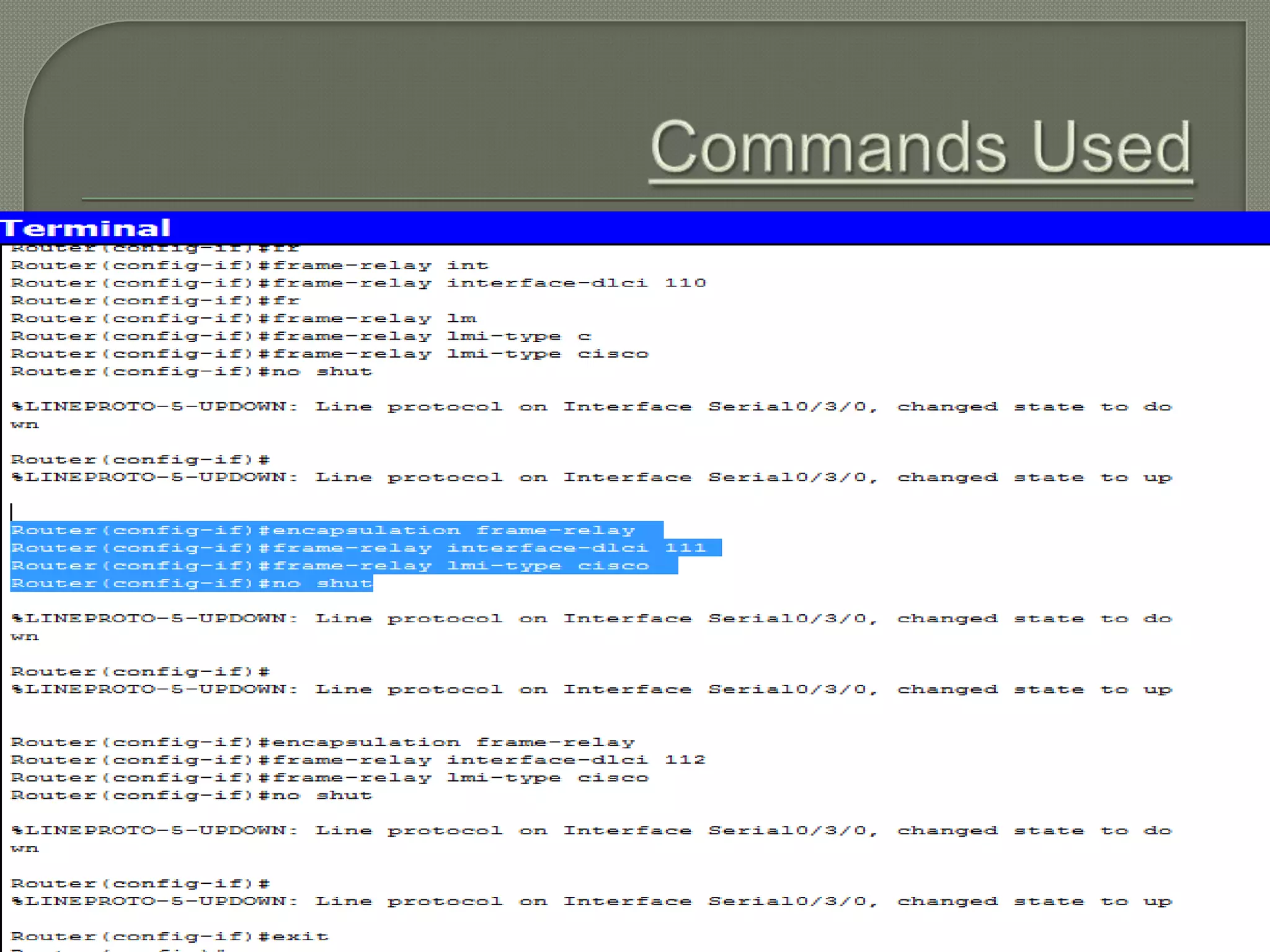Select the highlighted 'interface-dlci 111' line
The image size is (1270, 952).
tap(358, 548)
